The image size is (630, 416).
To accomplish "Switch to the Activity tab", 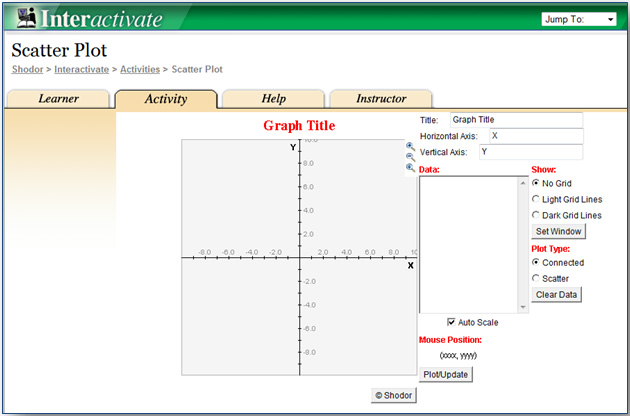I will (166, 99).
